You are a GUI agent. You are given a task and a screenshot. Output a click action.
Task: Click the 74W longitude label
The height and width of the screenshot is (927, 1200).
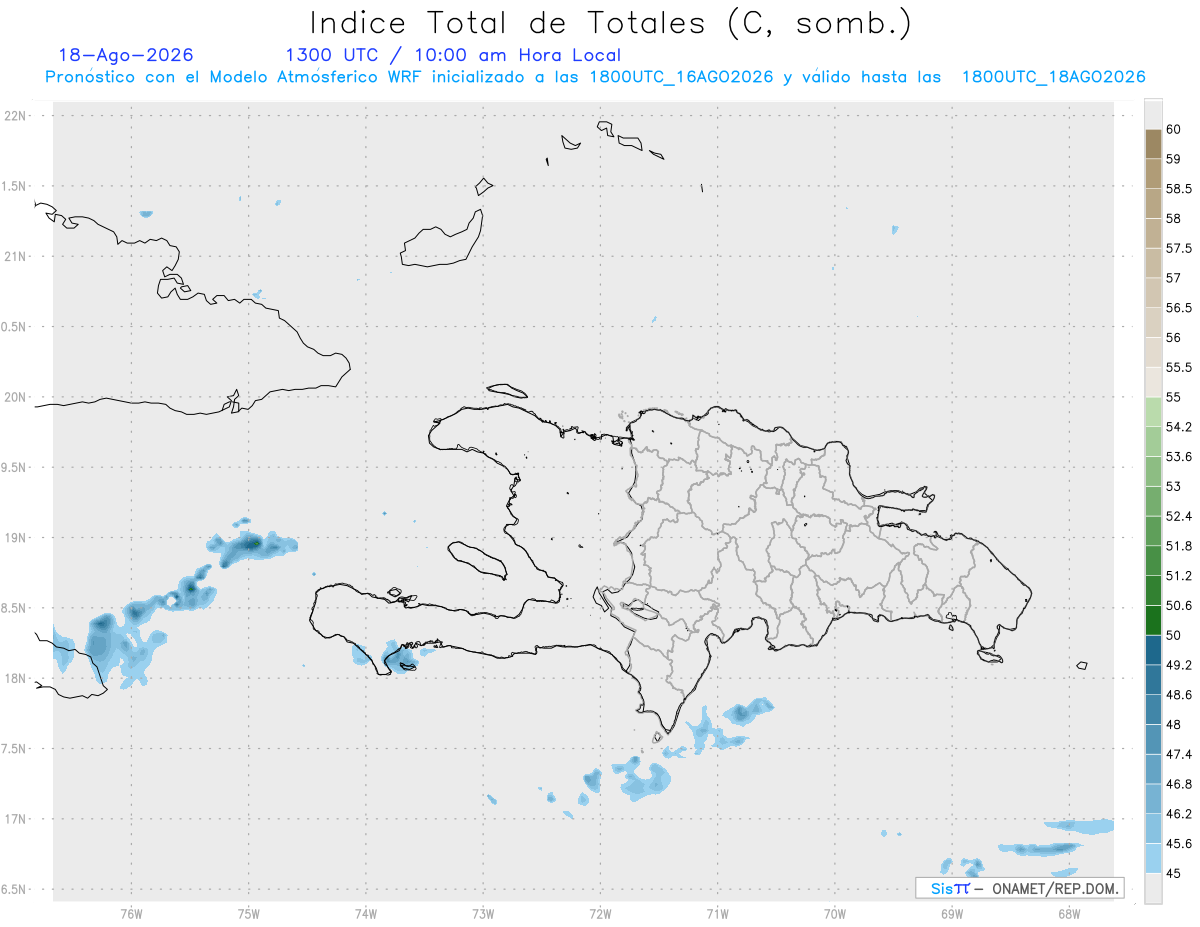click(x=366, y=914)
